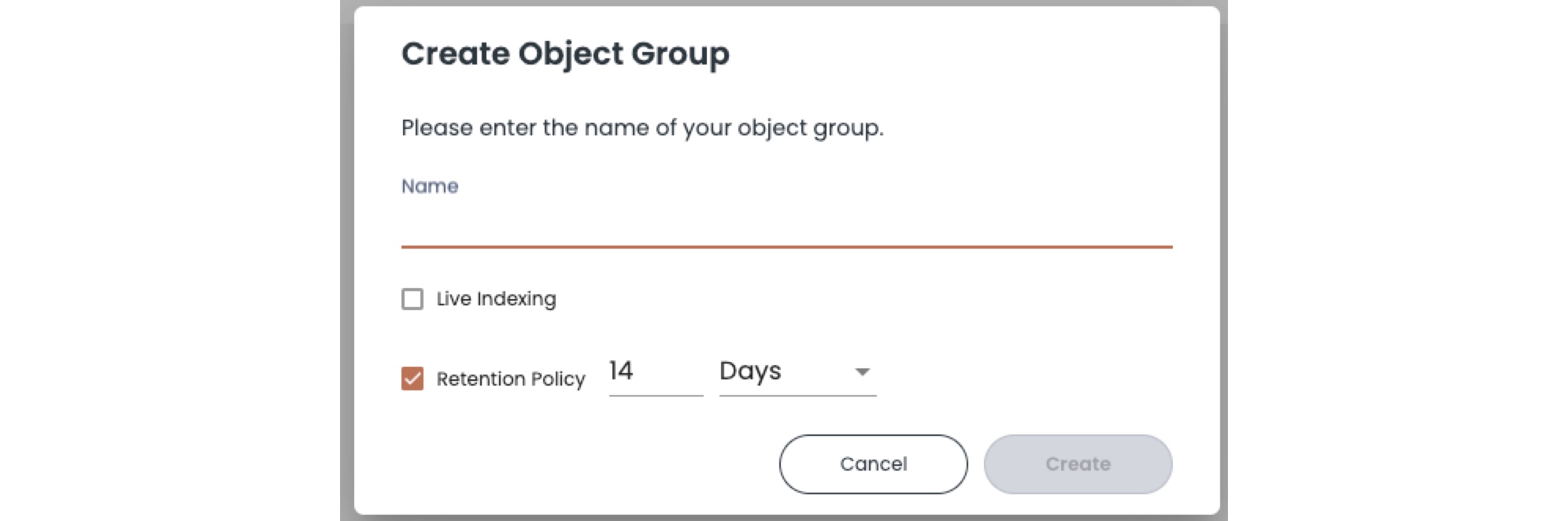
Task: Enable the Live Indexing checkbox
Action: pyautogui.click(x=412, y=299)
